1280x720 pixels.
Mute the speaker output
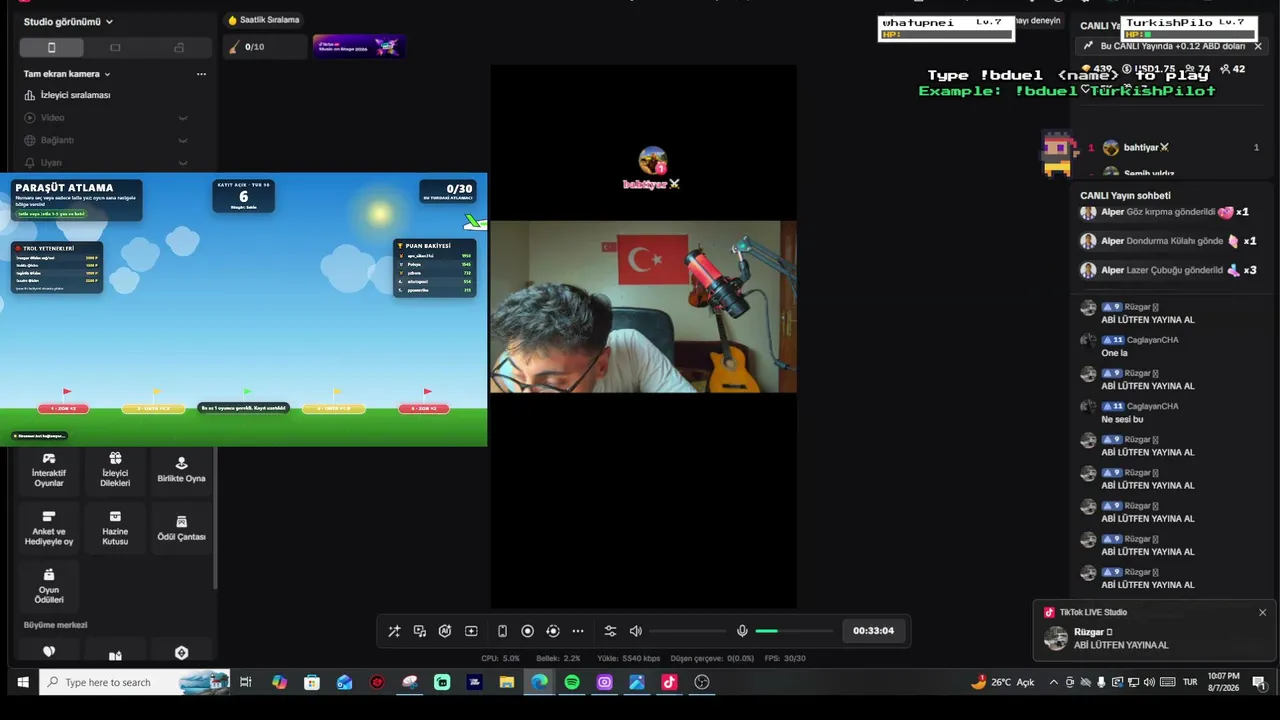(636, 631)
